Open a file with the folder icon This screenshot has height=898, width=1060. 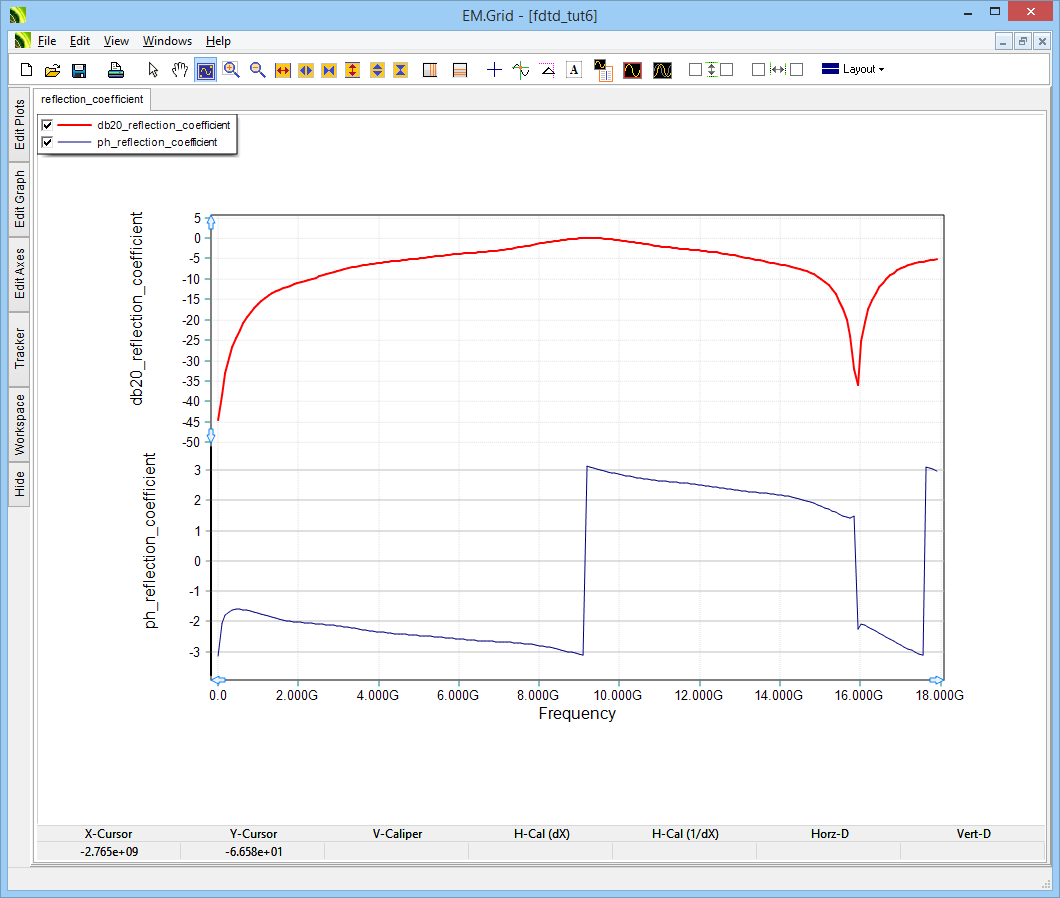click(53, 70)
